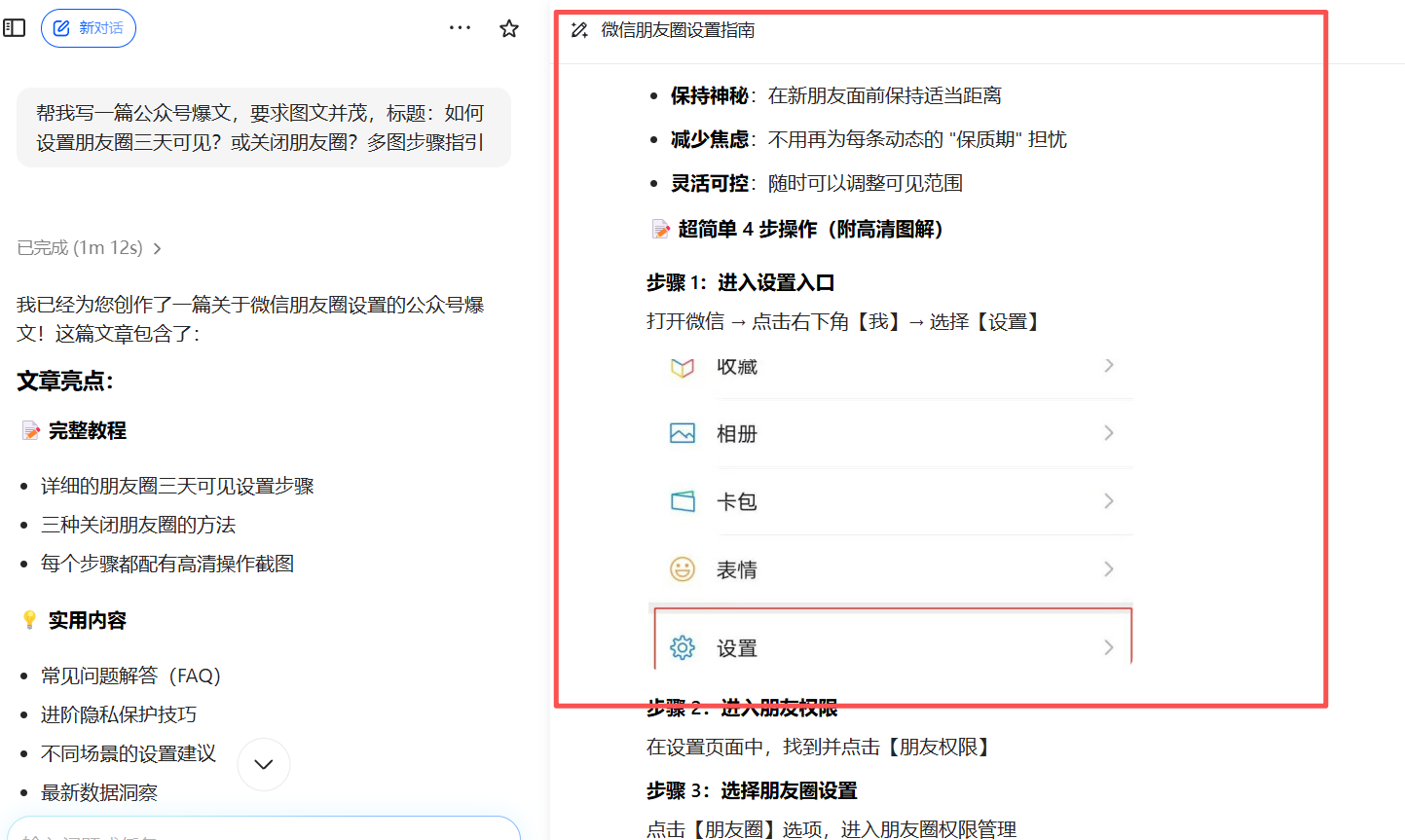Tap the 表情 smiley face icon
This screenshot has height=840, width=1405.
tap(683, 568)
